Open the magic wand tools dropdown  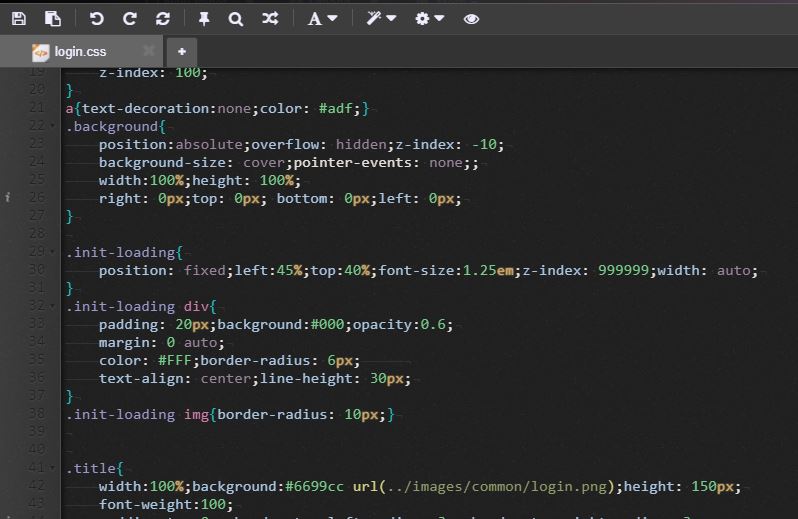pos(380,18)
